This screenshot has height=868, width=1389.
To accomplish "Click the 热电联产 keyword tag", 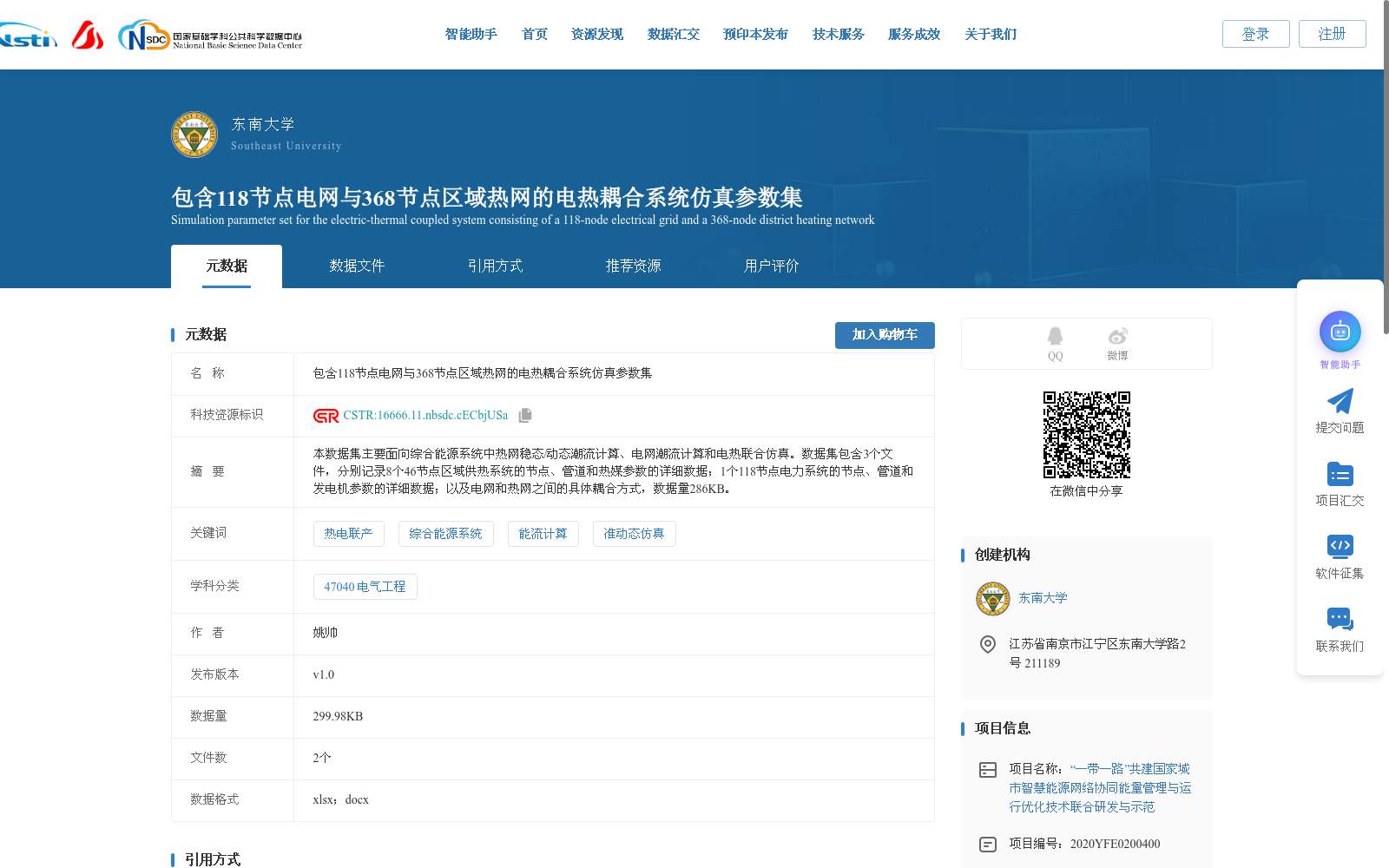I will tap(348, 534).
